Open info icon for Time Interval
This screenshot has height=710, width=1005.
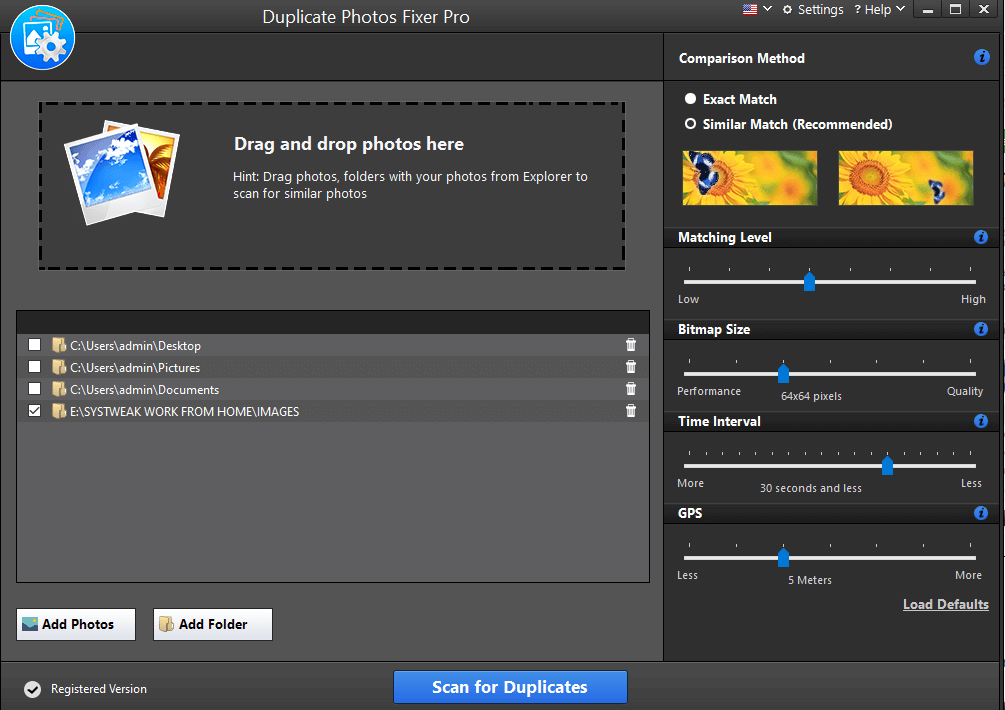point(981,421)
